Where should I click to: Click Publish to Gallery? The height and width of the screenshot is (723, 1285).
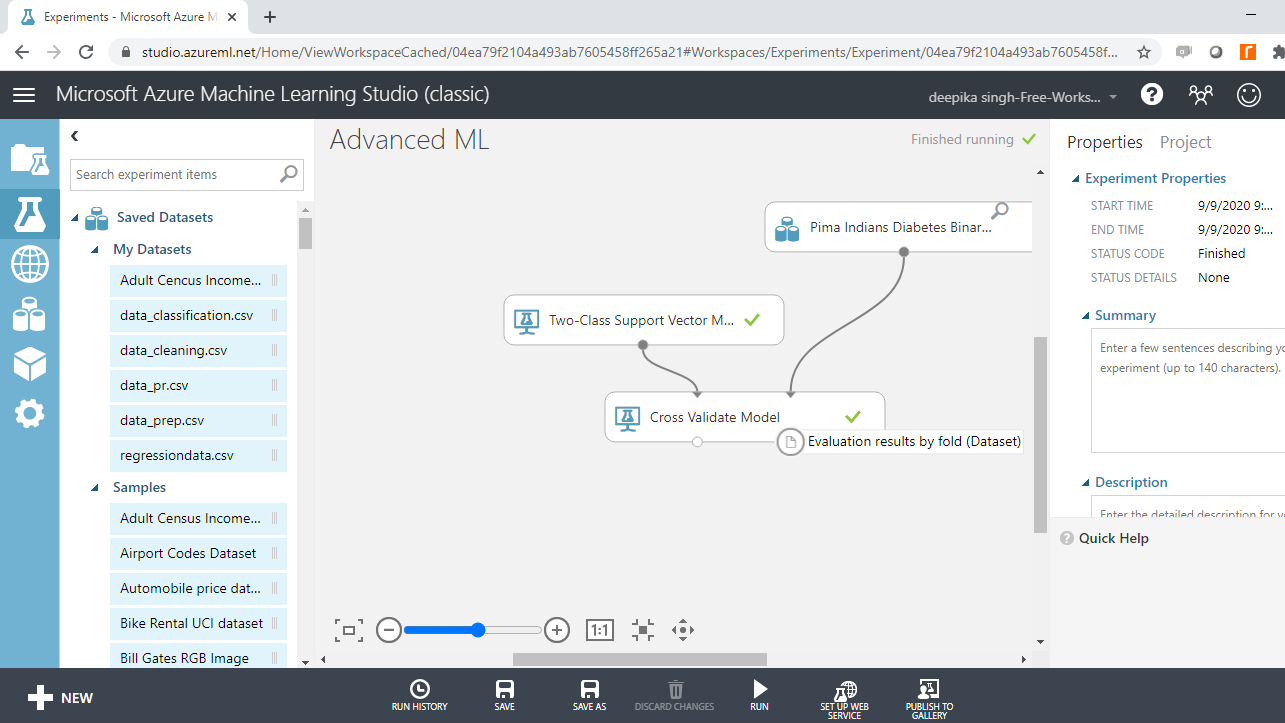pos(930,699)
